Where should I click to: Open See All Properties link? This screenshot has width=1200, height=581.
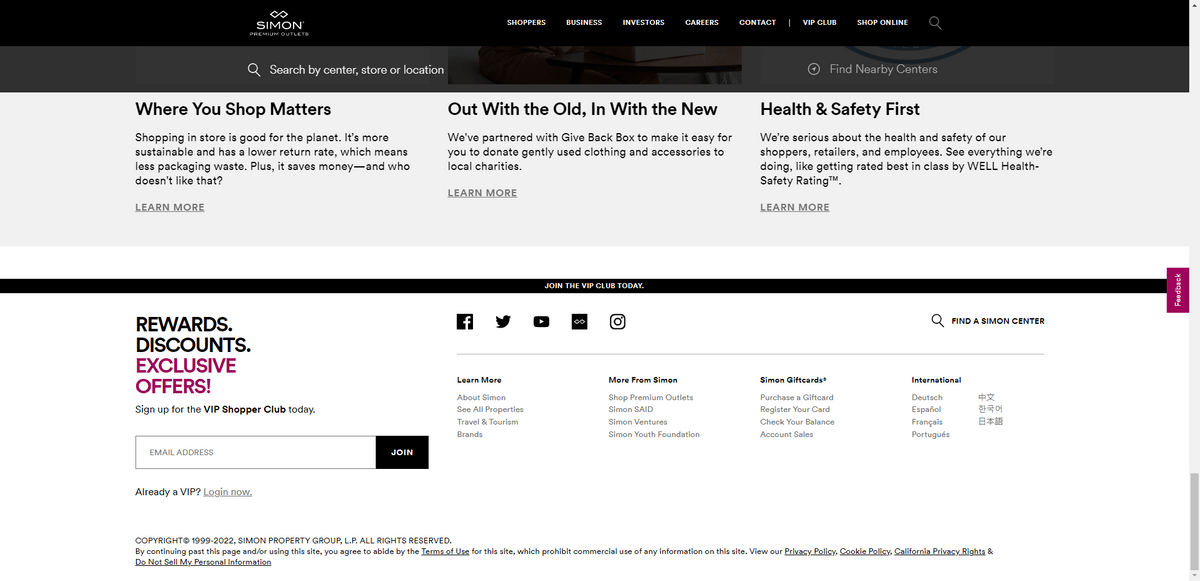point(490,409)
